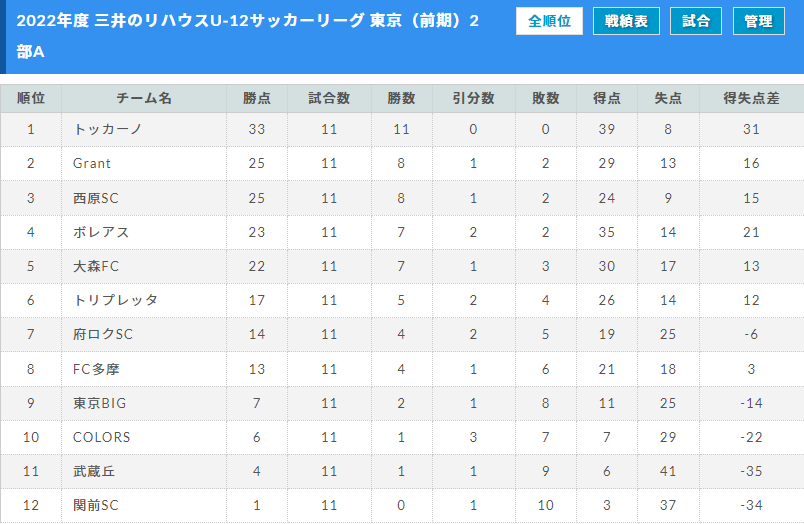Screen dimensions: 804x524
Task: Click the ボレアス team name
Action: [x=101, y=232]
